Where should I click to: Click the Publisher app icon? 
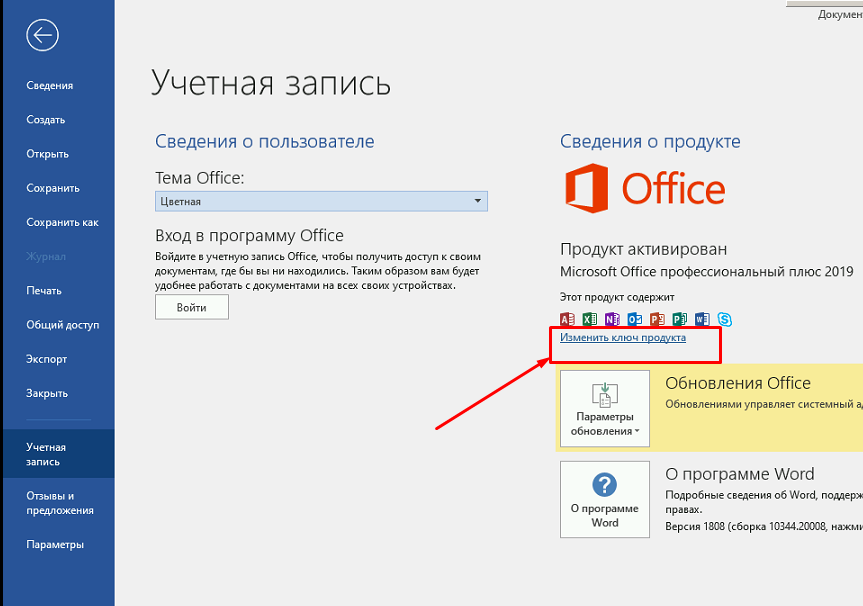click(x=680, y=319)
